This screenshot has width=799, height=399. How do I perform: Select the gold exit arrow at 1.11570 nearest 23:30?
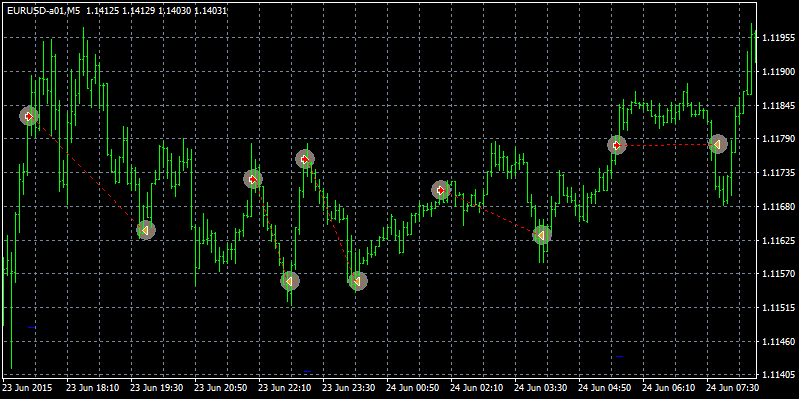click(358, 281)
